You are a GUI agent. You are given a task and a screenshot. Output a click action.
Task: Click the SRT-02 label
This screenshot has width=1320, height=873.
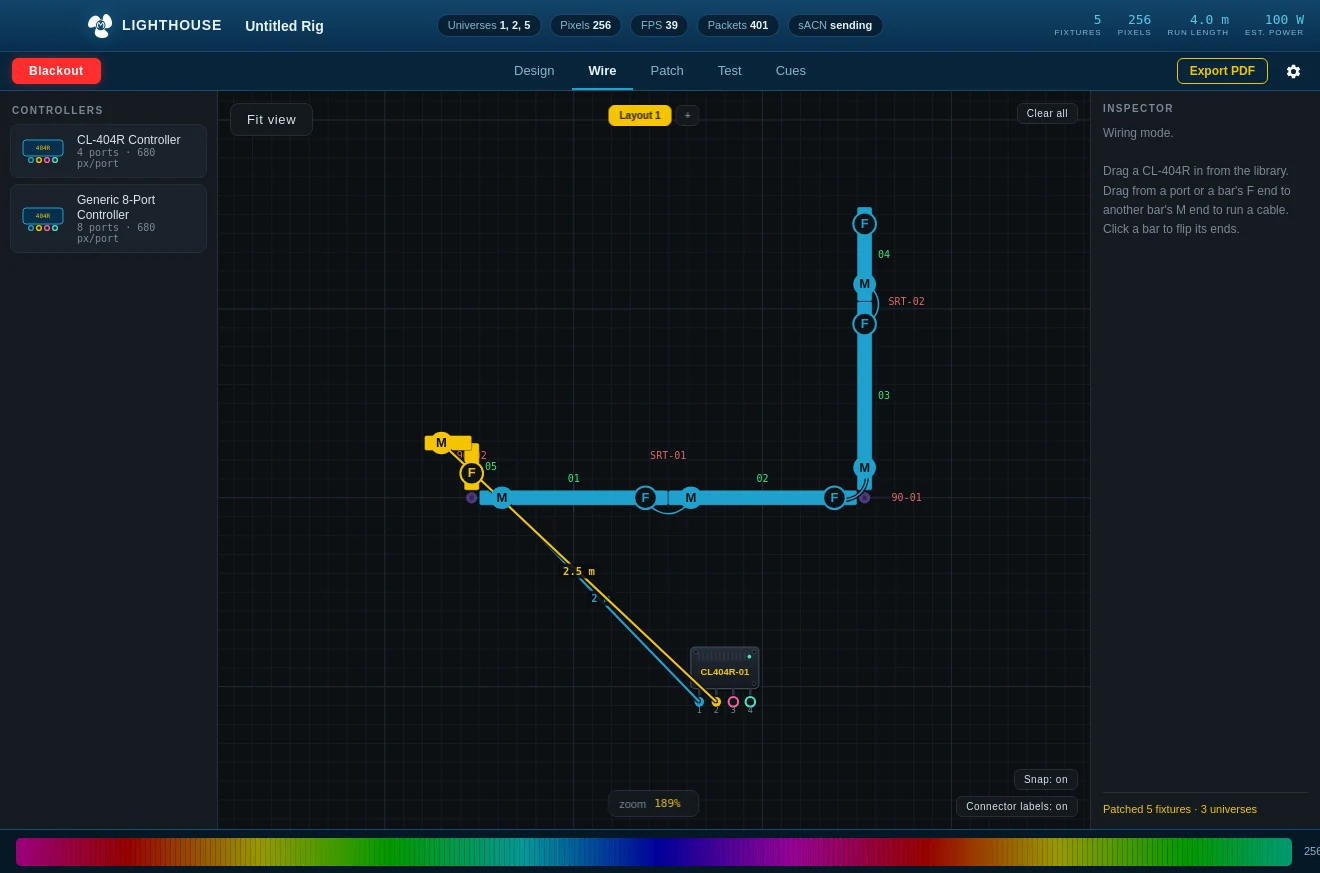coord(906,302)
